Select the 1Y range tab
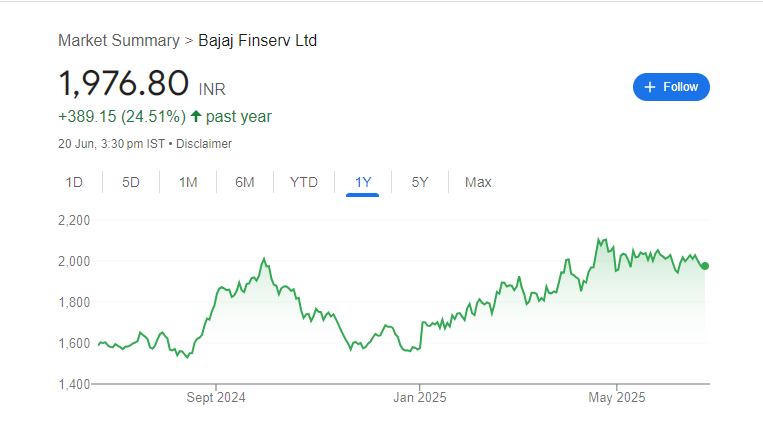Viewport: 763px width, 422px height. [x=363, y=183]
